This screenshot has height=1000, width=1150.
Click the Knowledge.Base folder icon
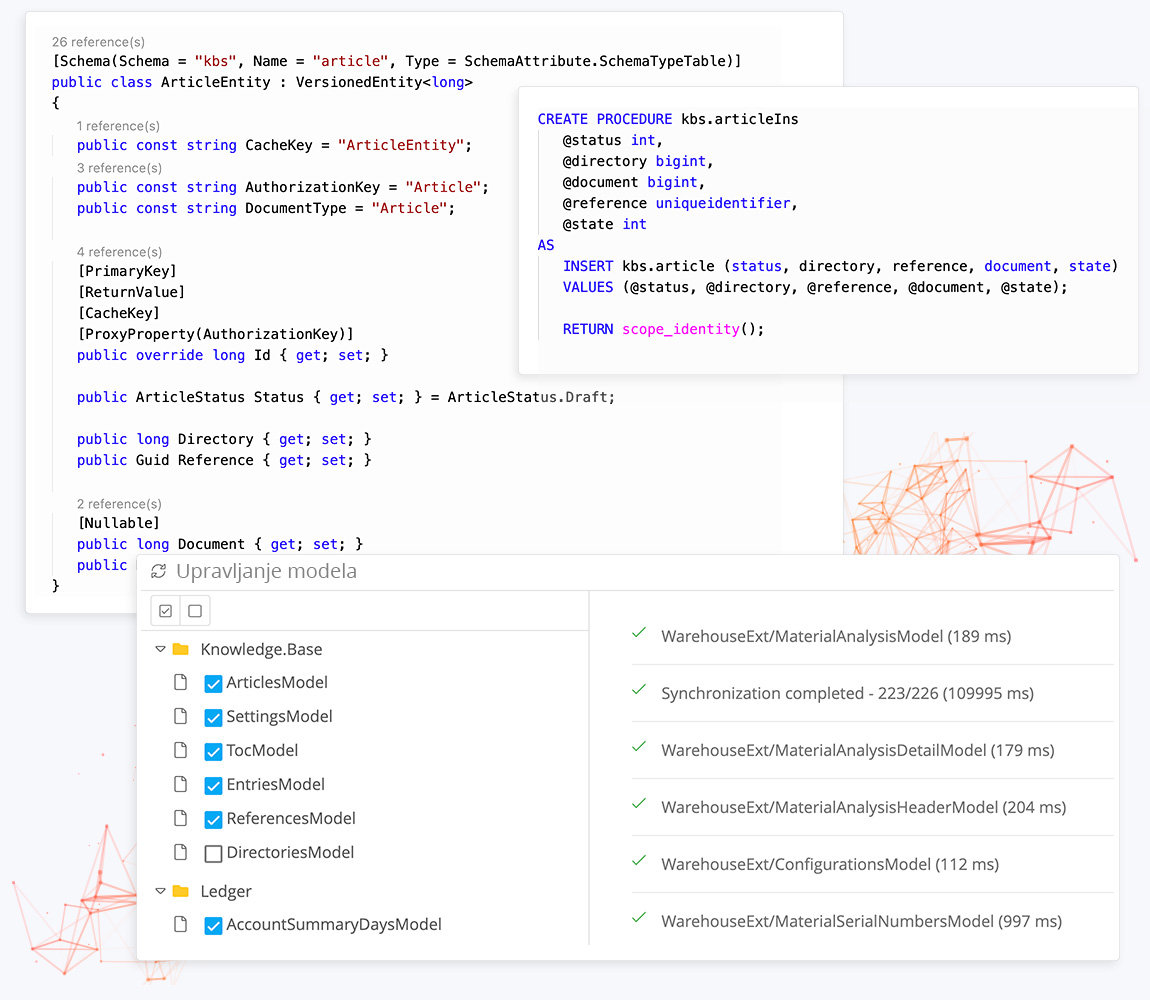coord(181,649)
